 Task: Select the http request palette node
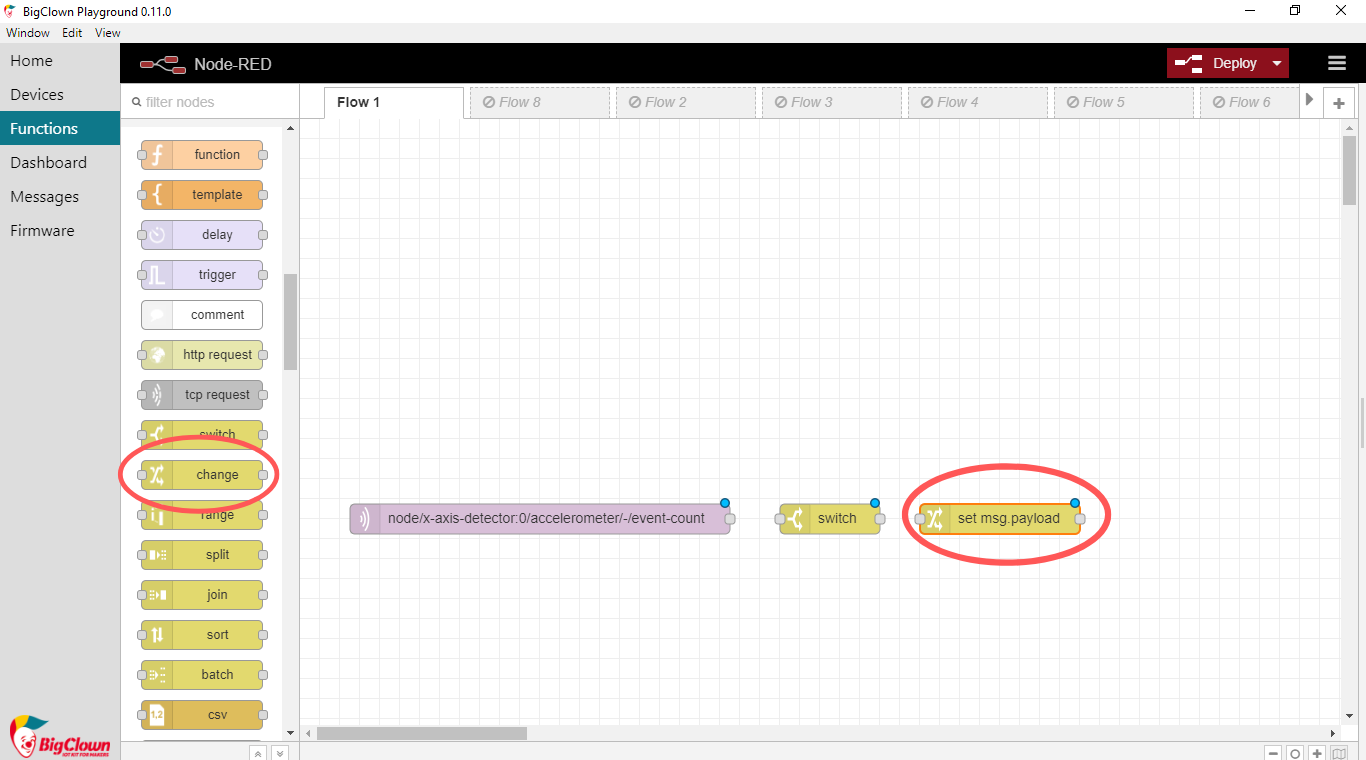202,355
